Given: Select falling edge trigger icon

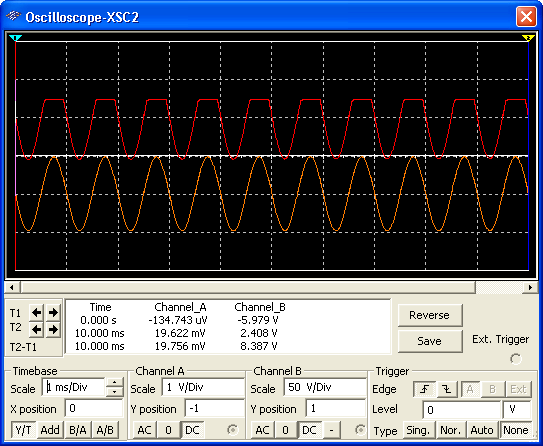Looking at the screenshot, I should [x=447, y=390].
